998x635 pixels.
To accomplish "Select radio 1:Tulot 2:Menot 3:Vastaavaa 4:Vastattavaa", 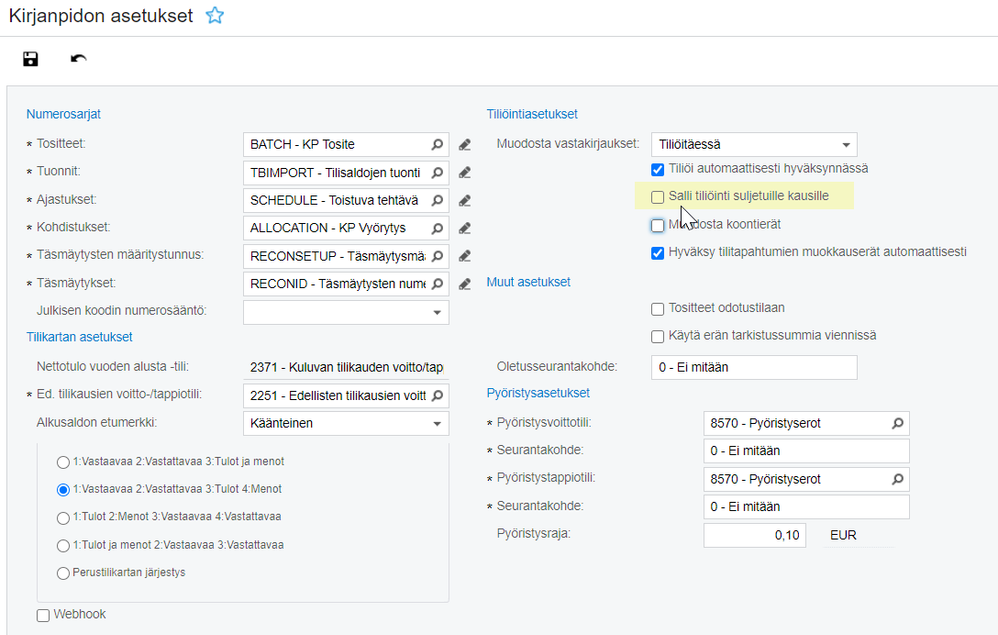I will pyautogui.click(x=64, y=518).
